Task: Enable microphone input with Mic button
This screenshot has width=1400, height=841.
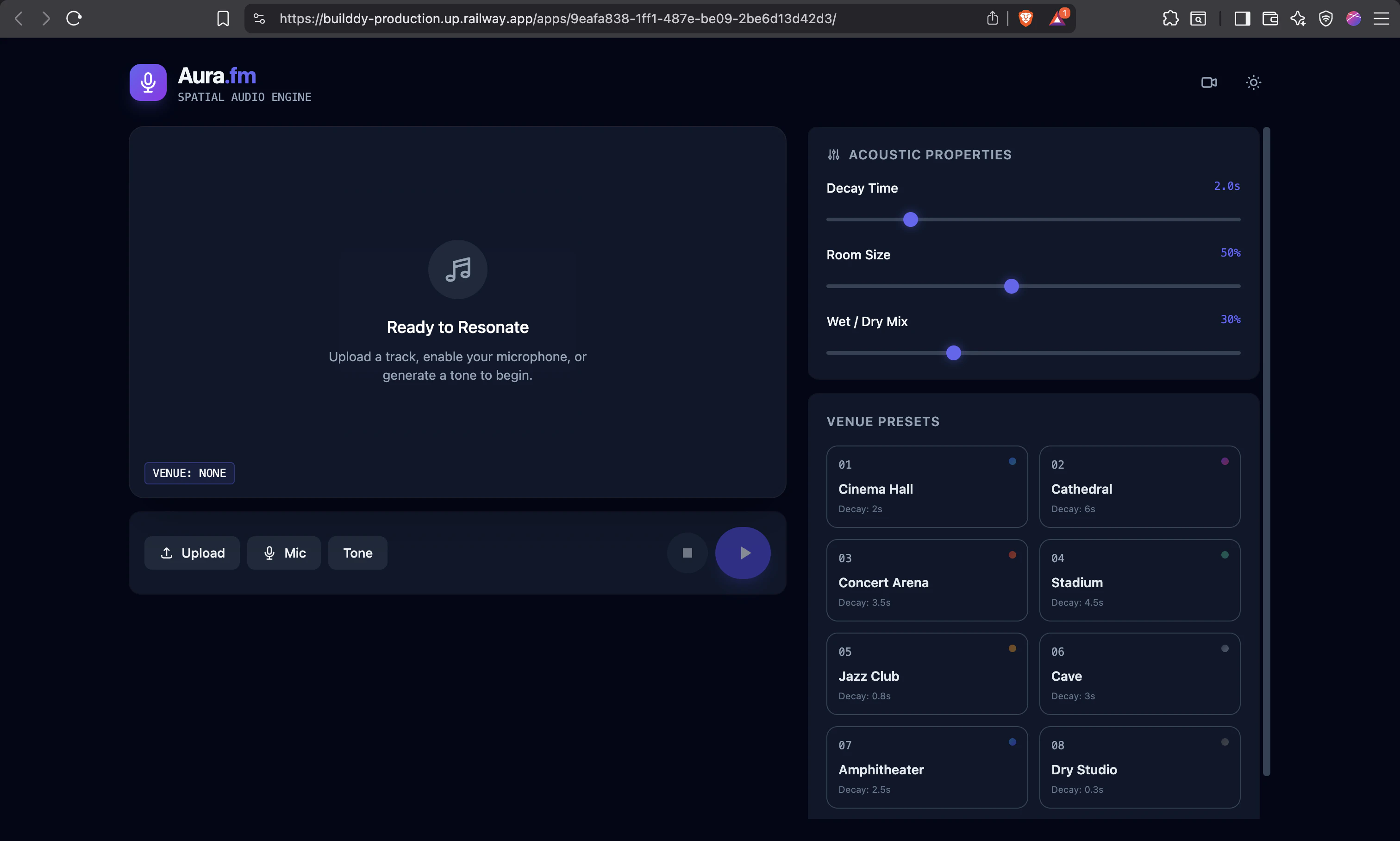Action: point(284,553)
